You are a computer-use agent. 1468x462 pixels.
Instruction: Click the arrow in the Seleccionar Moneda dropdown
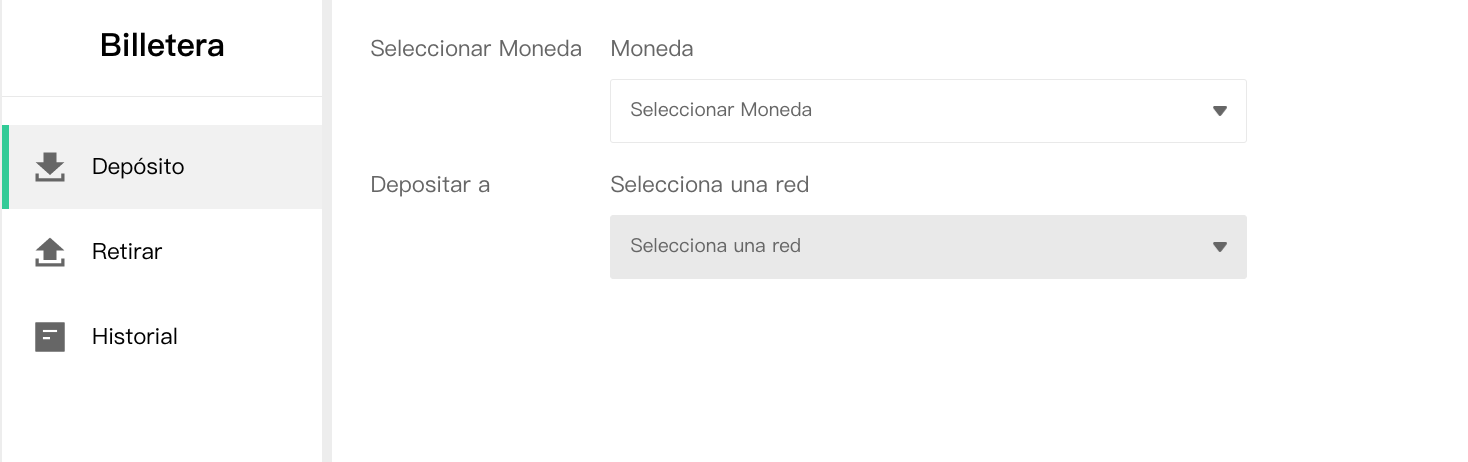pyautogui.click(x=1220, y=111)
